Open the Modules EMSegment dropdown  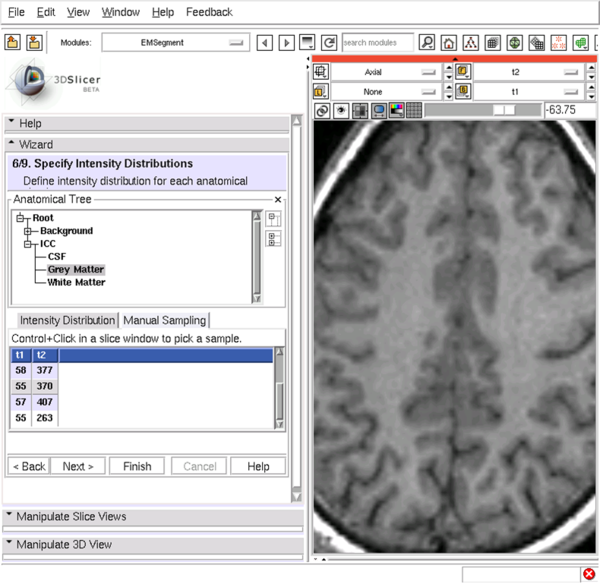(x=175, y=43)
